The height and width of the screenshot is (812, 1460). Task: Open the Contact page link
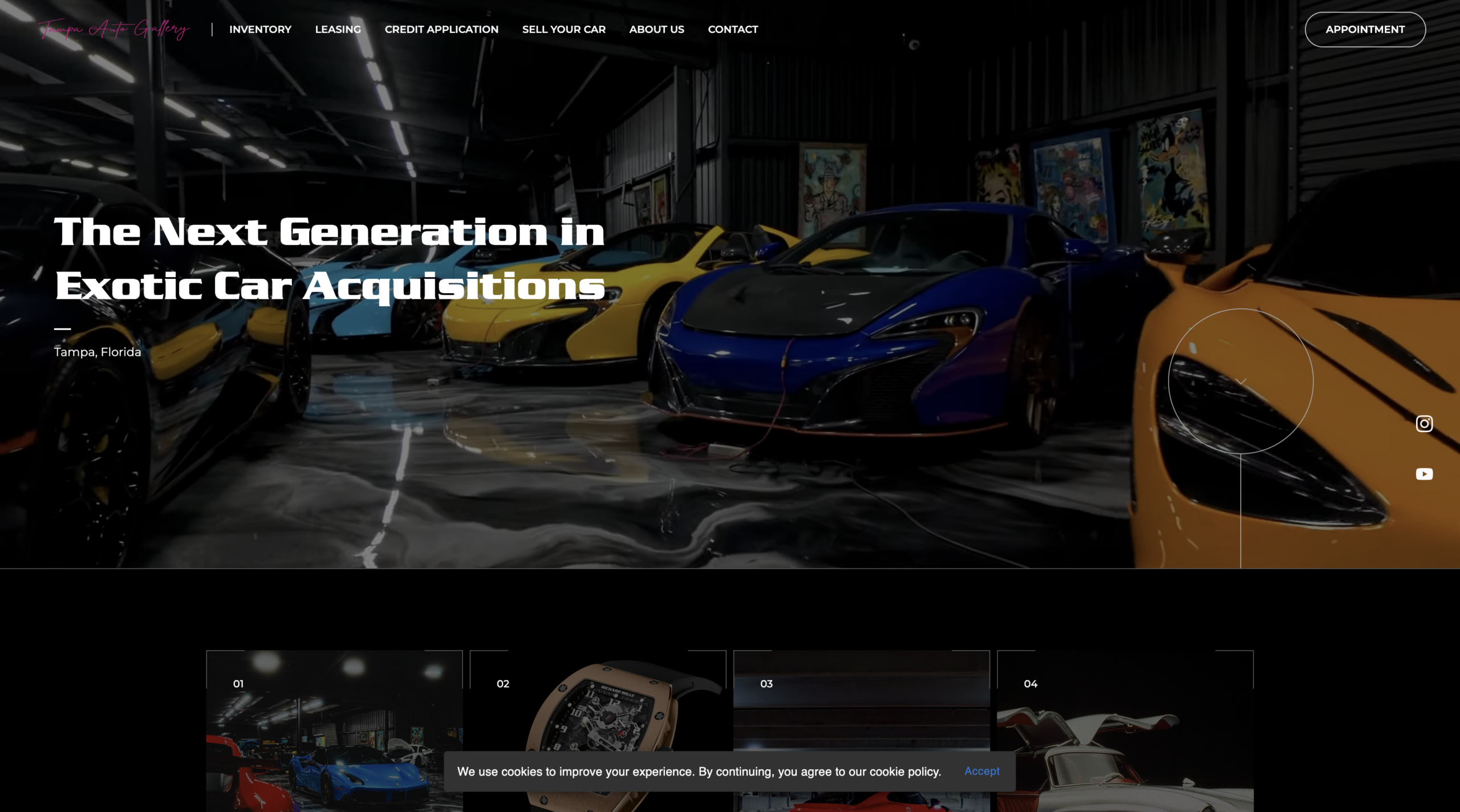pos(733,29)
